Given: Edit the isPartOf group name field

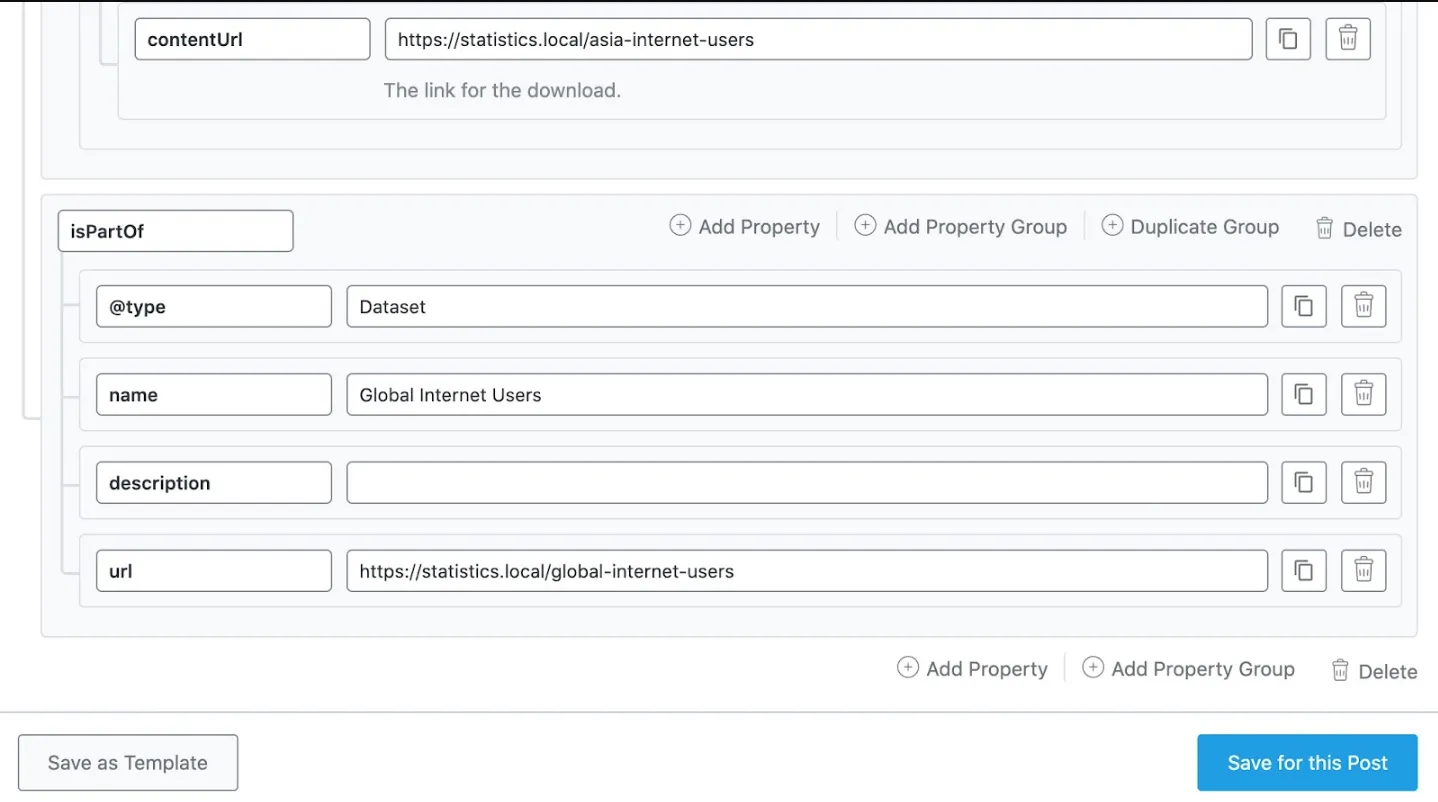Looking at the screenshot, I should pos(175,231).
